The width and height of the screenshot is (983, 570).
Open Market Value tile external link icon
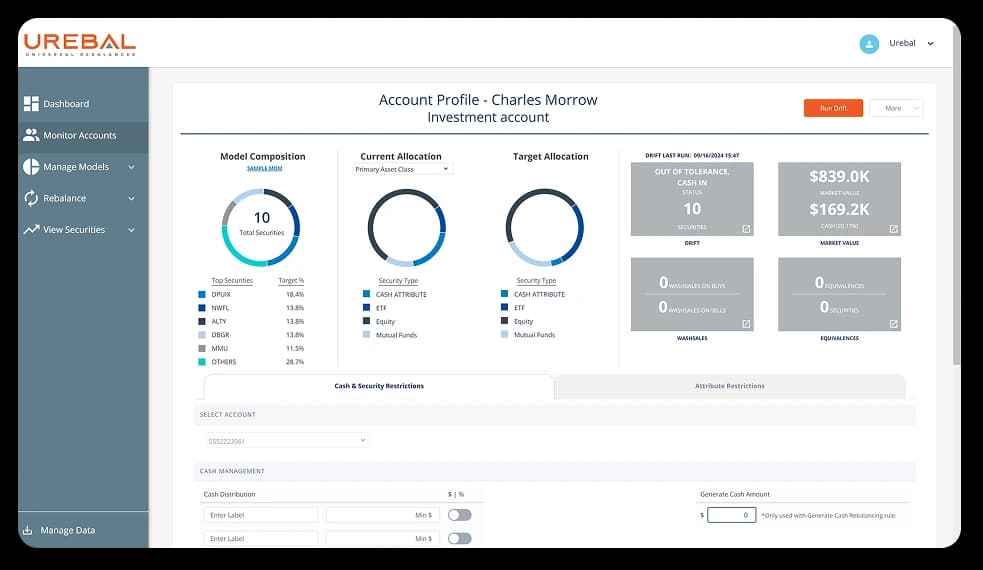coord(893,229)
